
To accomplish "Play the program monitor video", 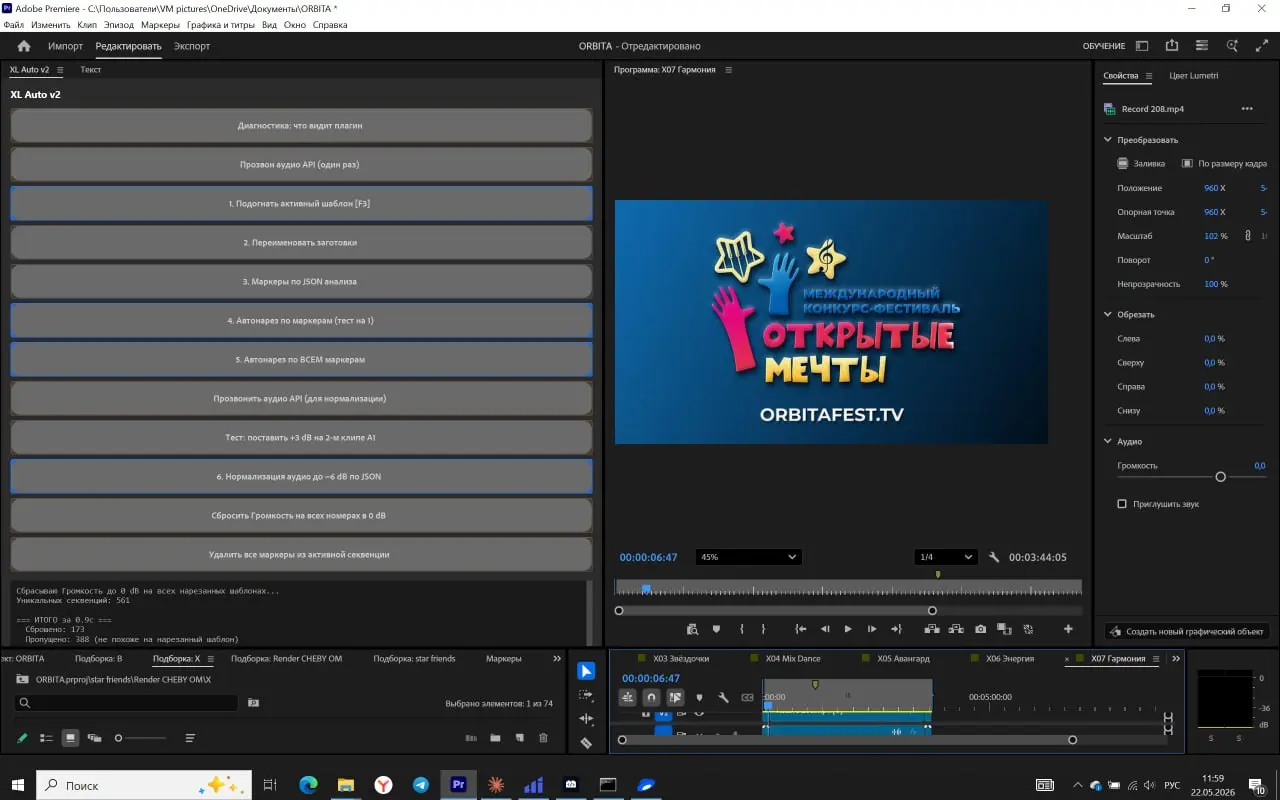I will point(848,629).
